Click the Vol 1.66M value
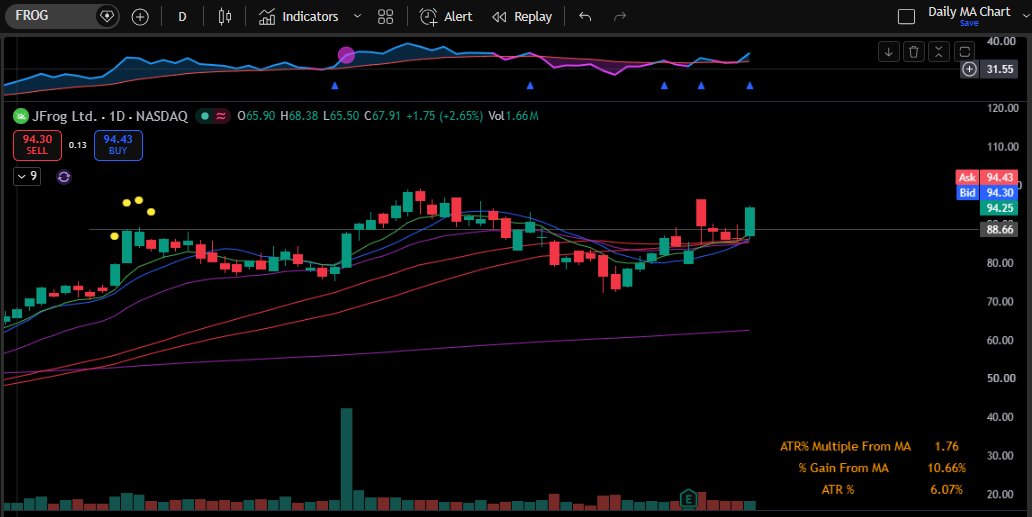1032x517 pixels. pos(513,116)
